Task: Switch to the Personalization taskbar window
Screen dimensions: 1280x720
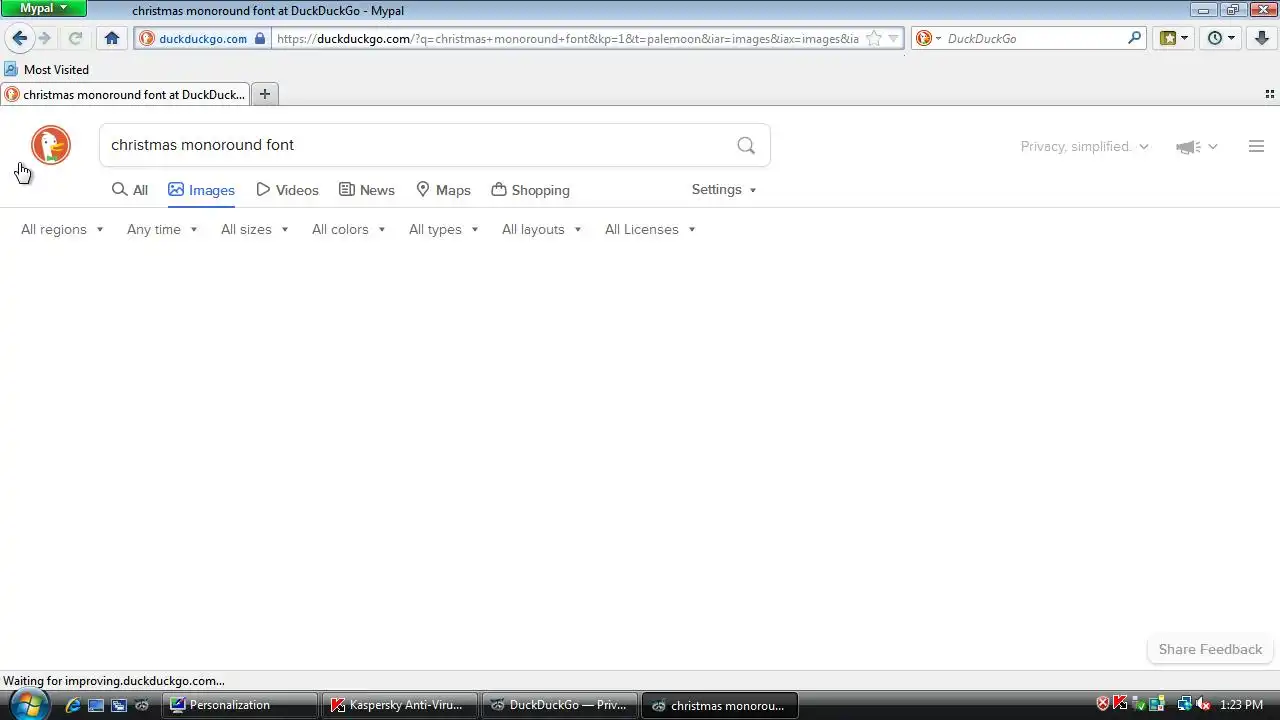Action: (x=241, y=705)
